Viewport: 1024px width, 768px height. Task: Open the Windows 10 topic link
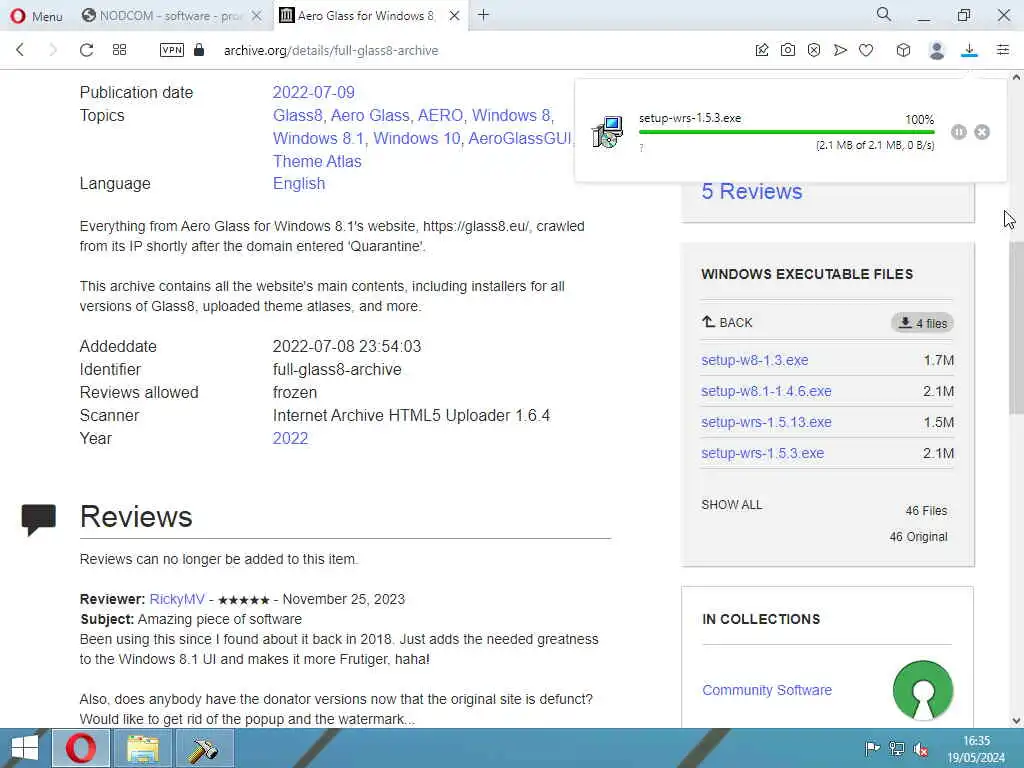click(417, 138)
